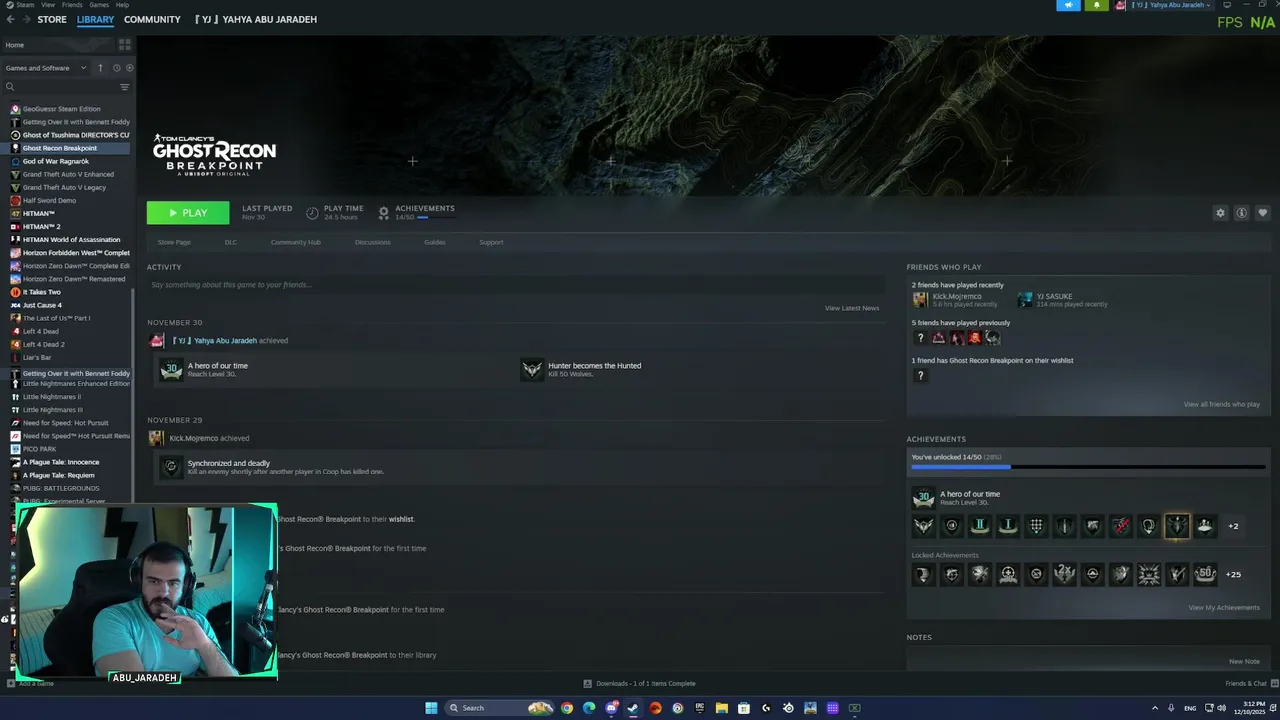1280x720 pixels.
Task: Toggle the ready-to-play filter icon
Action: point(129,68)
